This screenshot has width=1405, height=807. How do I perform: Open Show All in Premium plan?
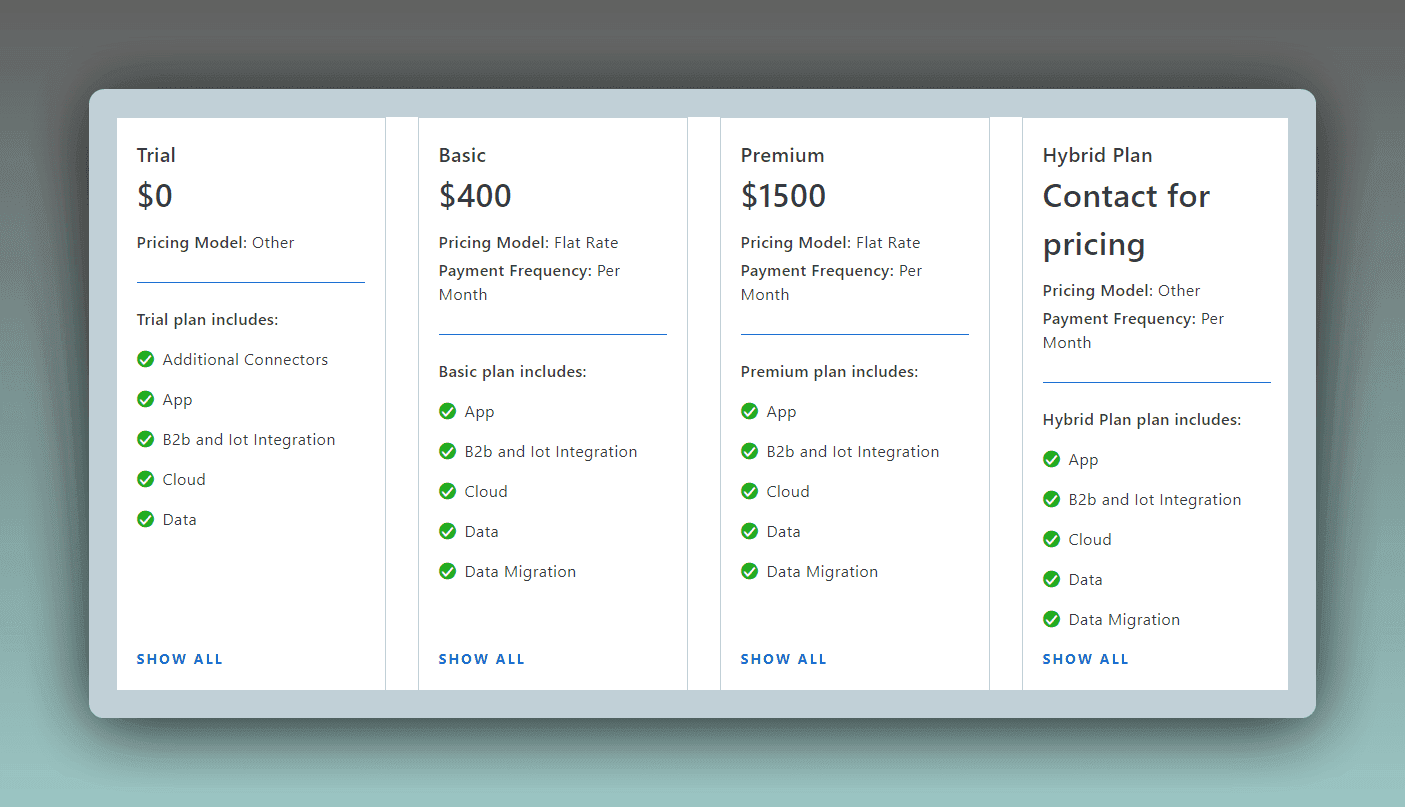click(x=784, y=659)
